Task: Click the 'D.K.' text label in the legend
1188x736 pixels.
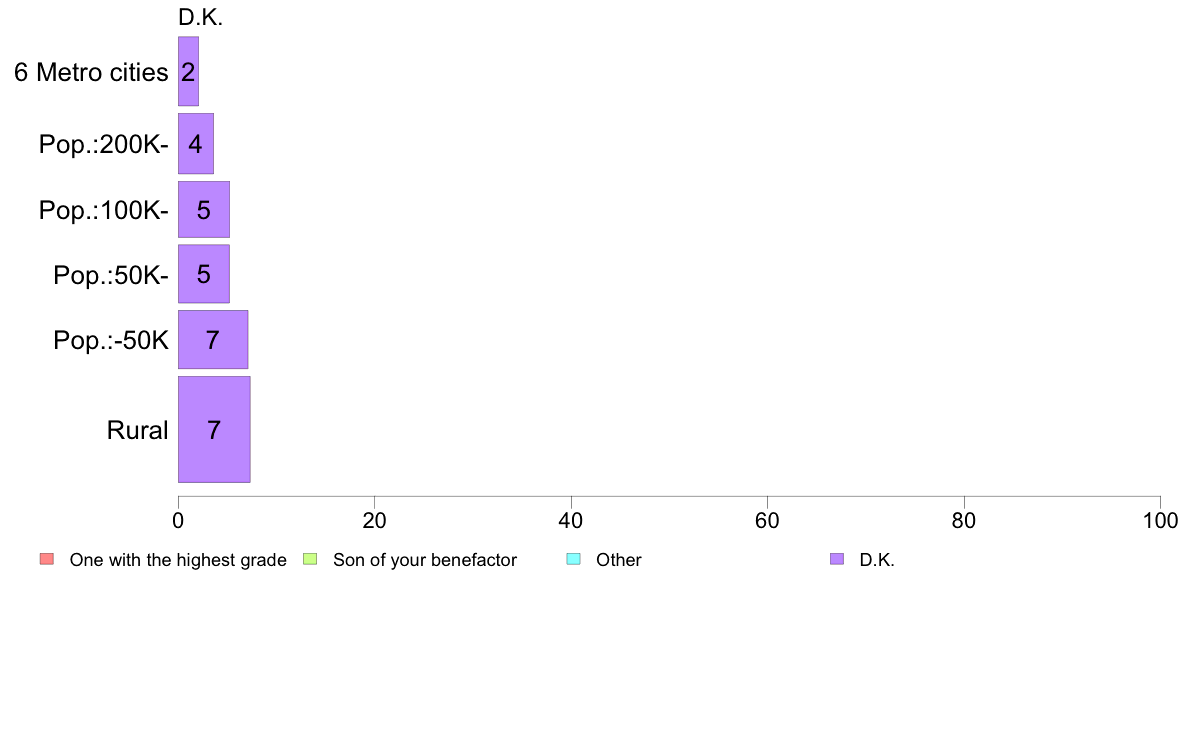Action: (877, 560)
